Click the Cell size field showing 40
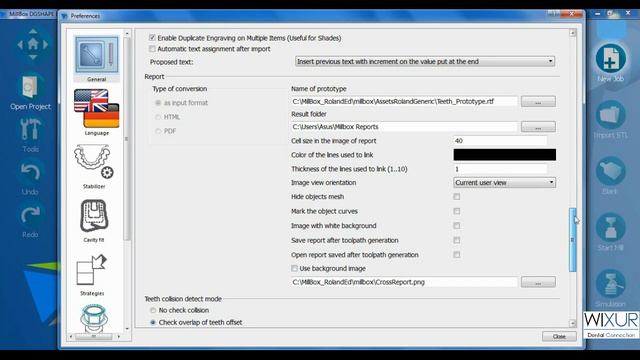 [x=500, y=140]
